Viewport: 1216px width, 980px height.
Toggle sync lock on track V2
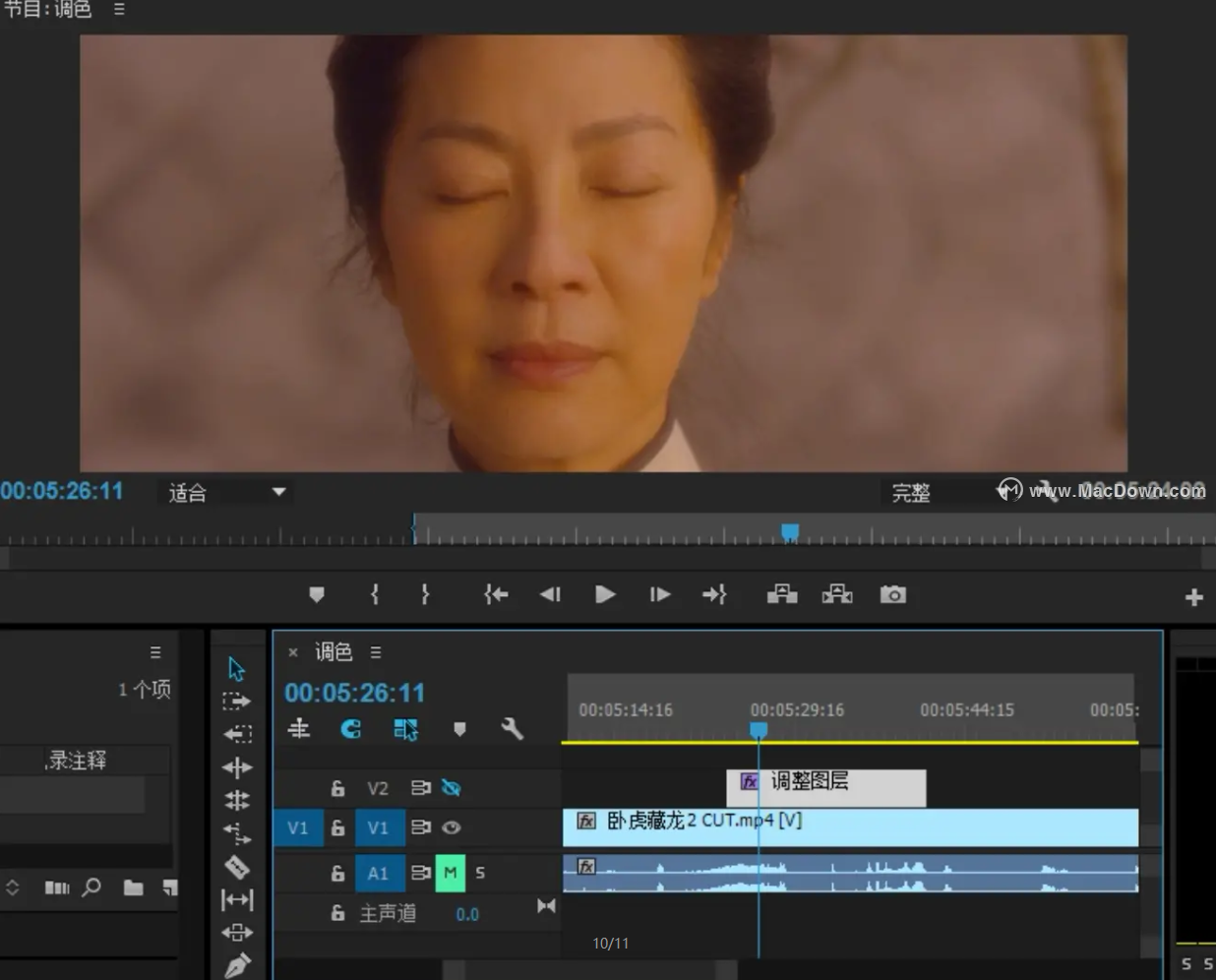(420, 788)
